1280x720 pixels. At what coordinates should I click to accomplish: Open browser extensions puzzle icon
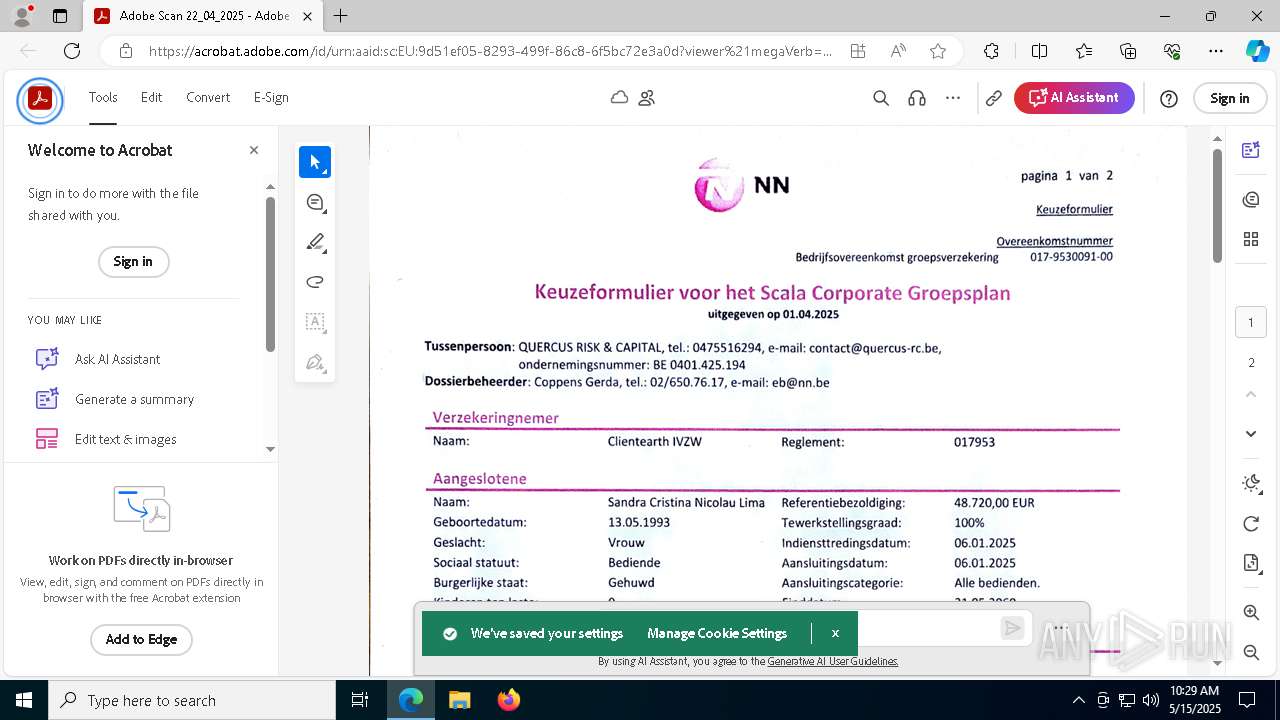991,51
